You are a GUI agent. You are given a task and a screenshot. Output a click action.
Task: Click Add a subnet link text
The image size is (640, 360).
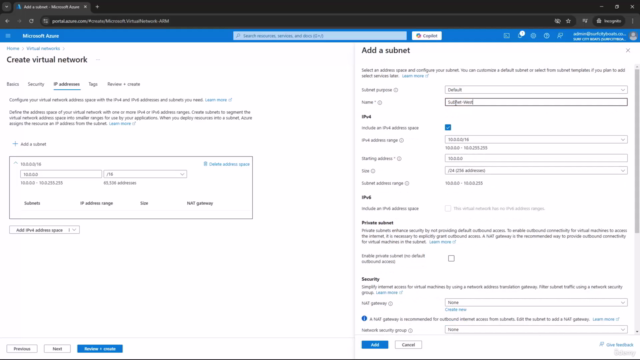(33, 144)
